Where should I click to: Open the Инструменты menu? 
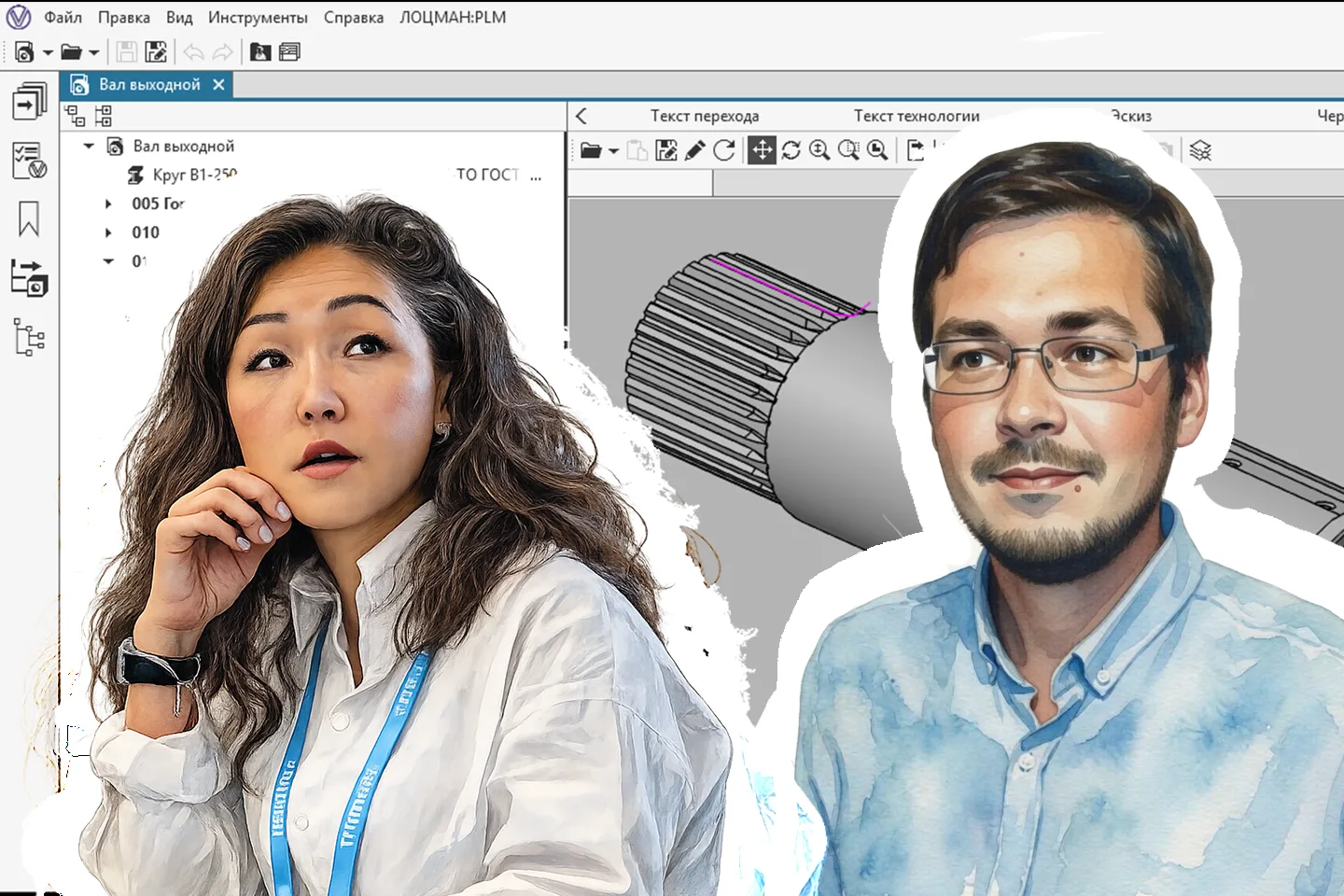[x=258, y=18]
